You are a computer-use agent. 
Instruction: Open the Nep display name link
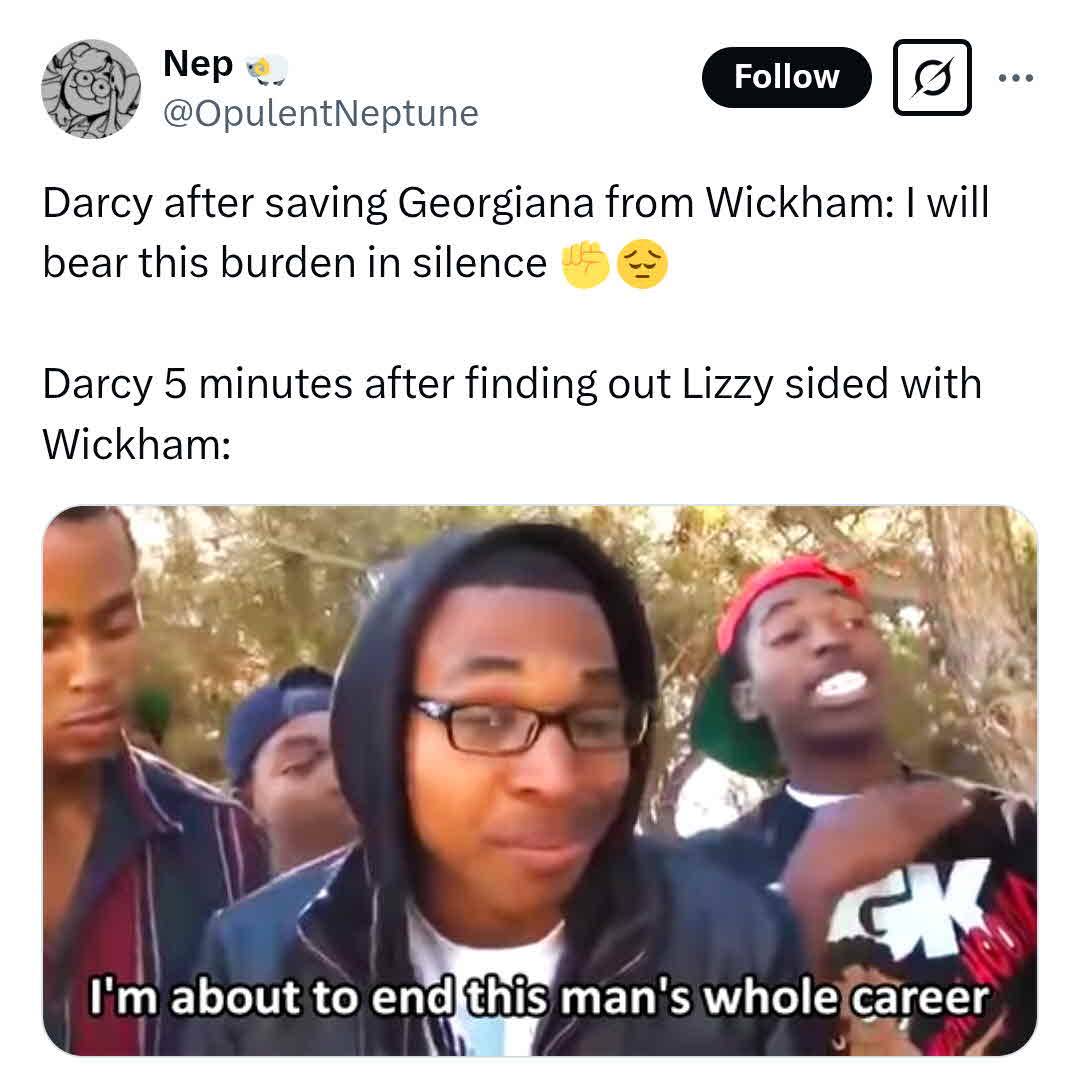coord(198,64)
